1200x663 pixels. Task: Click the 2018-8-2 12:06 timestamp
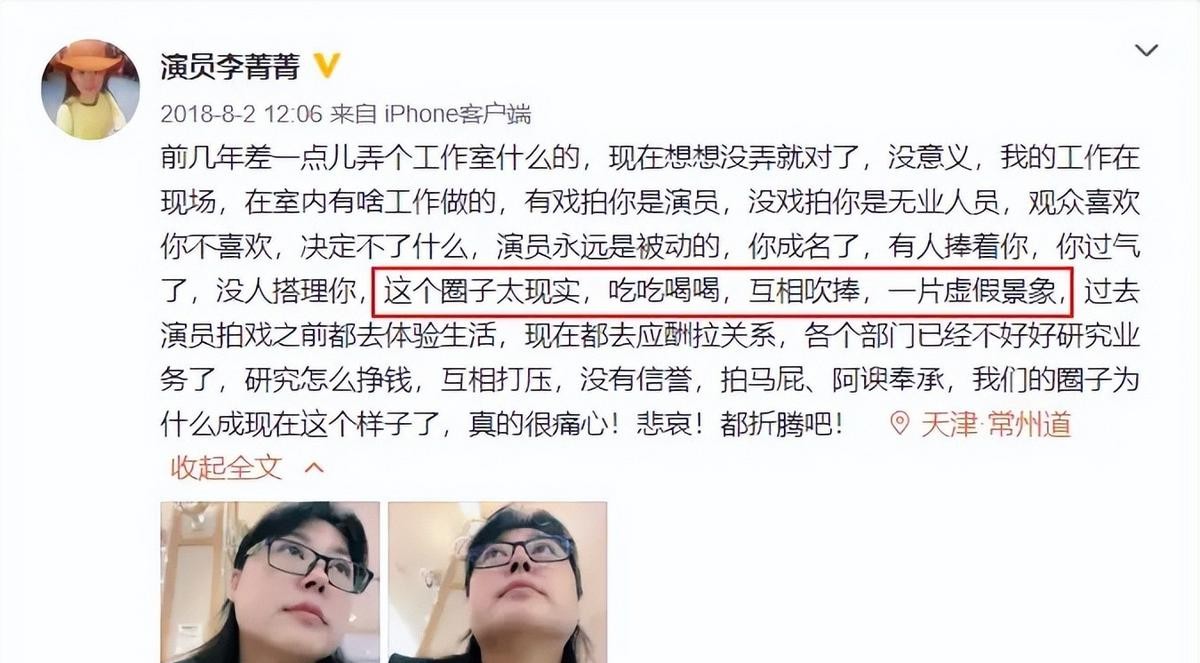pyautogui.click(x=241, y=114)
